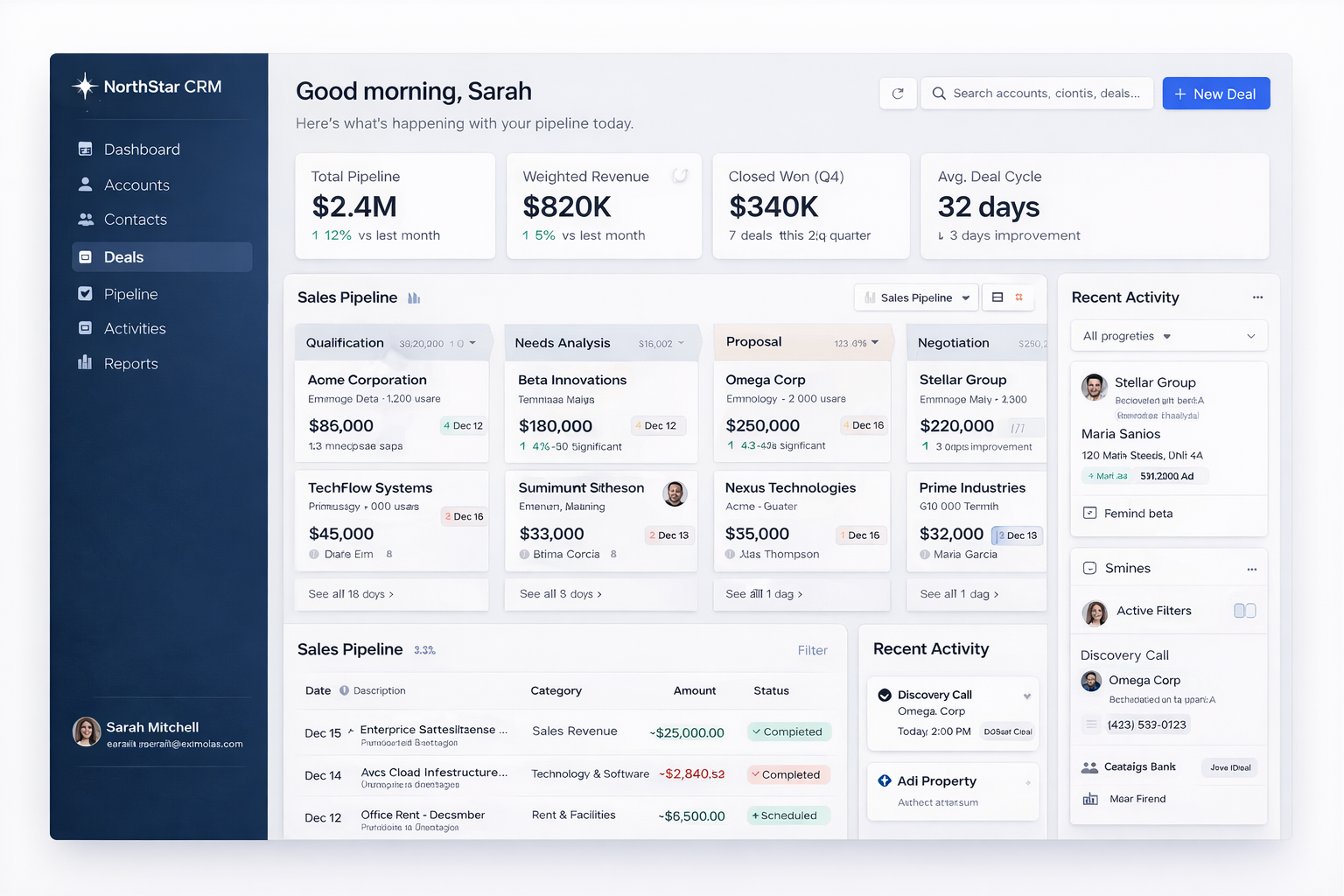Click the NorthStar CRM star logo
This screenshot has width=1344, height=896.
(x=85, y=86)
